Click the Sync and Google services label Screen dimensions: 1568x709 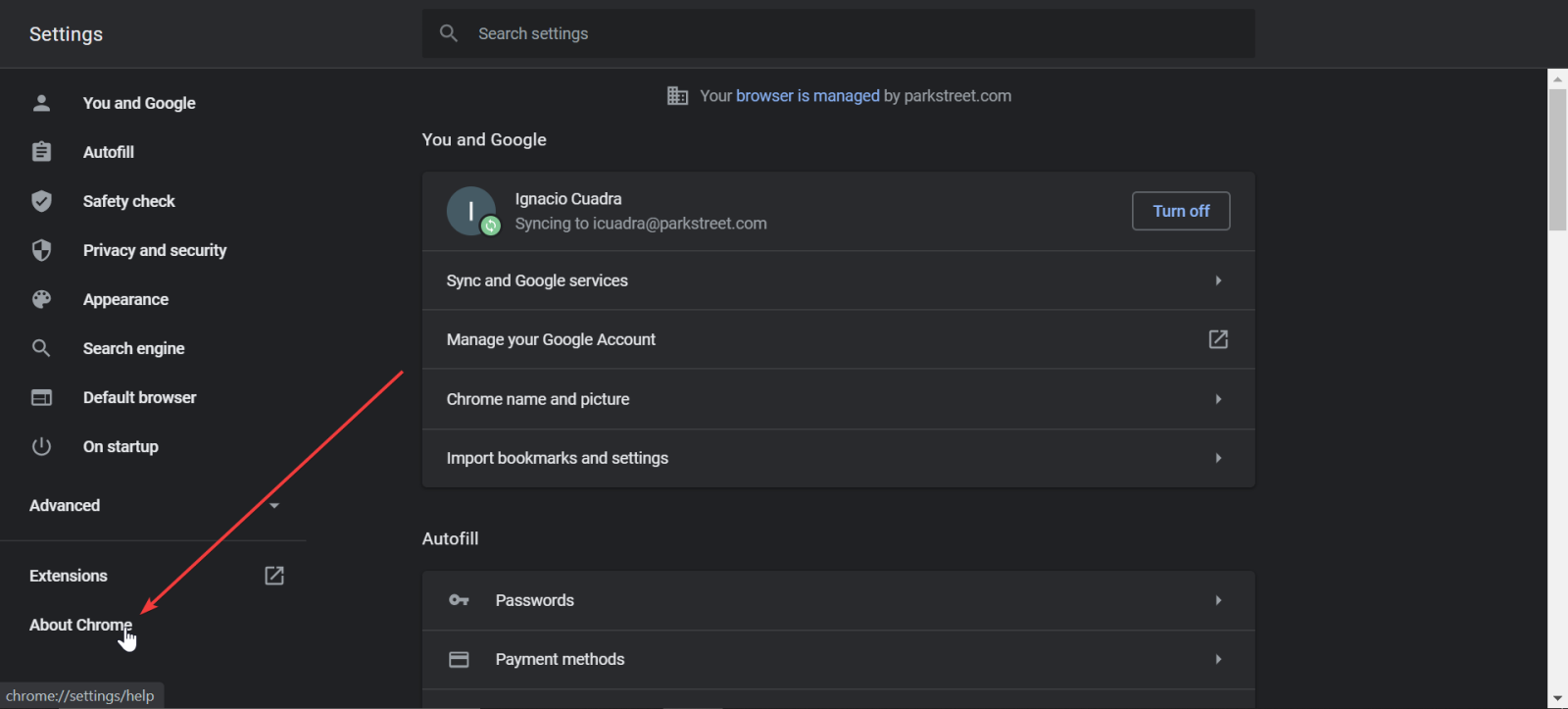click(x=537, y=280)
